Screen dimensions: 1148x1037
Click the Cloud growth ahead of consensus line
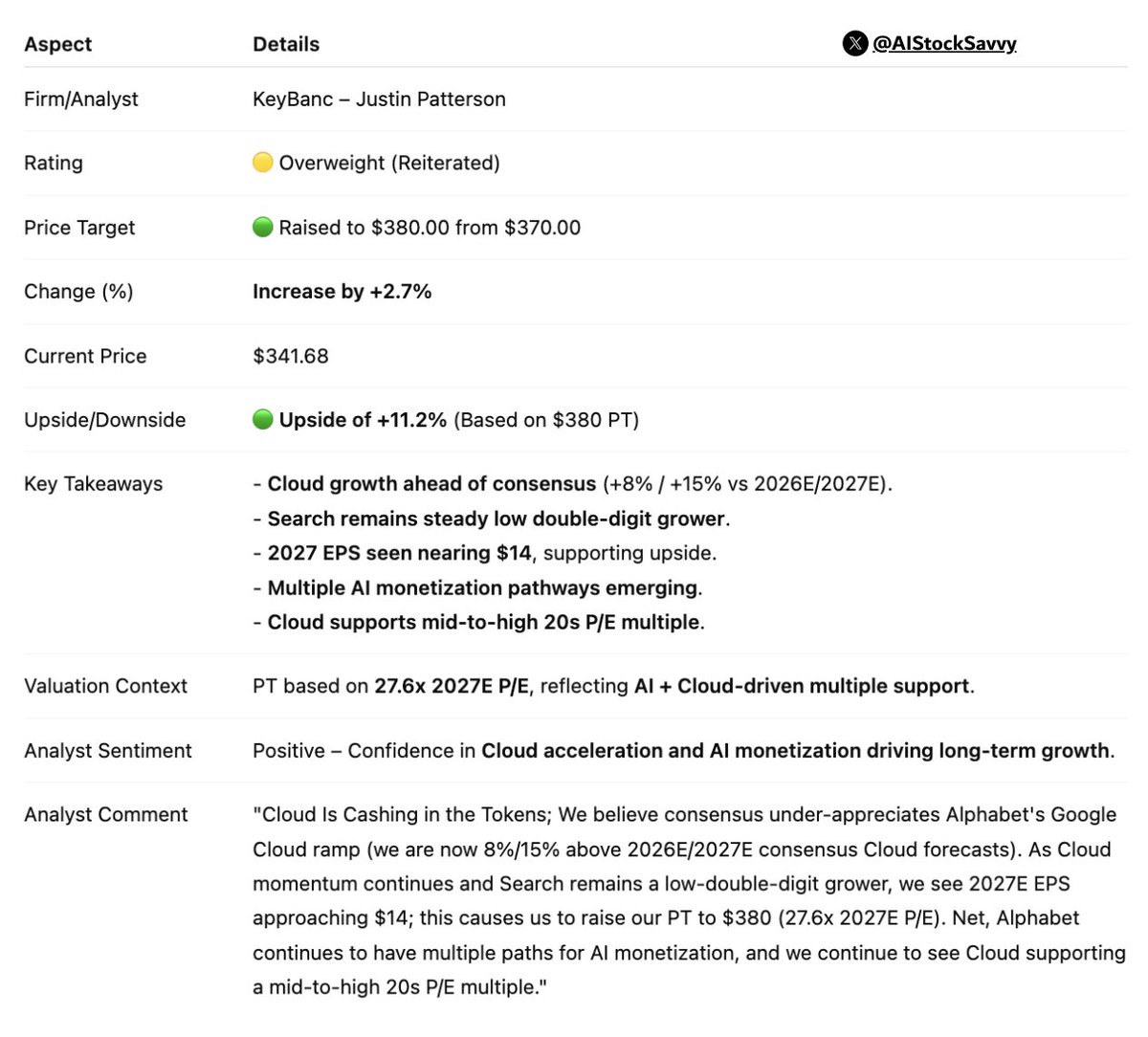[572, 484]
